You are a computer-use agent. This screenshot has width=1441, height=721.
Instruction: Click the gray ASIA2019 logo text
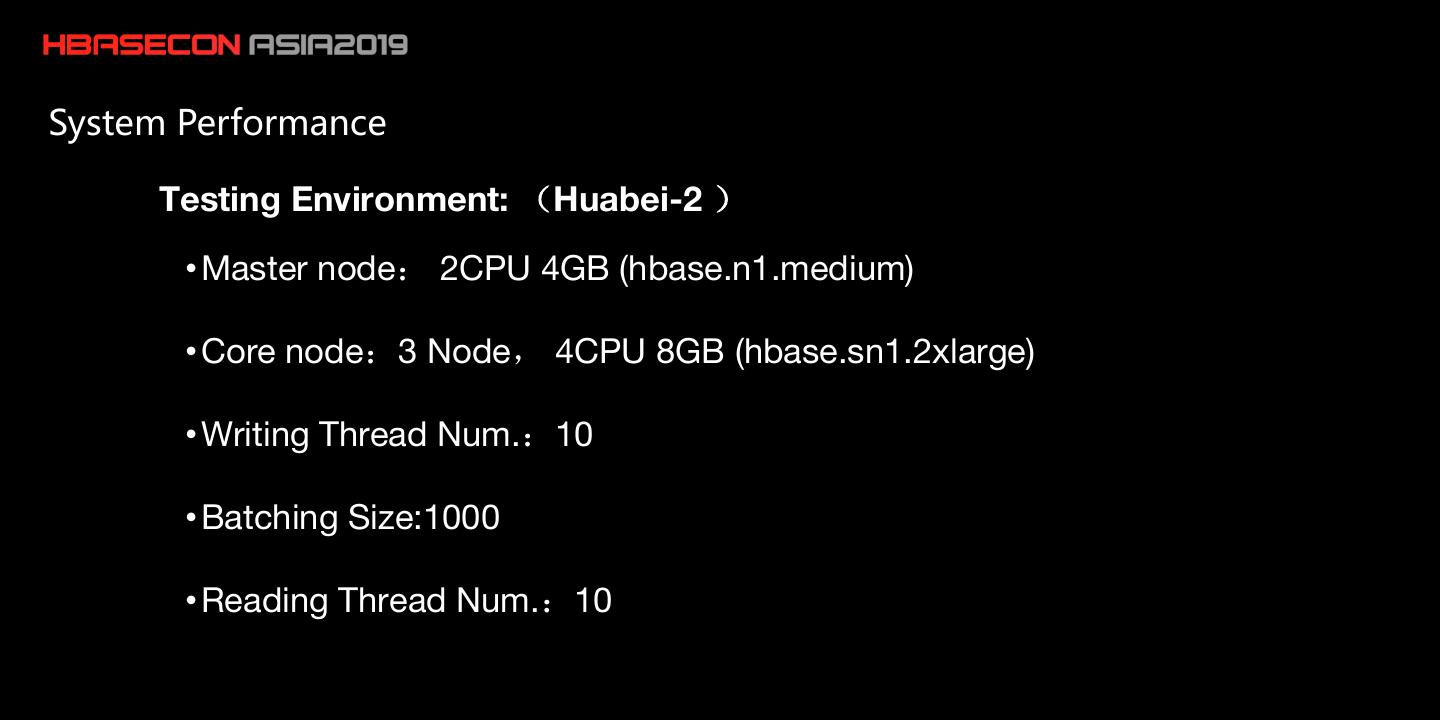(328, 45)
